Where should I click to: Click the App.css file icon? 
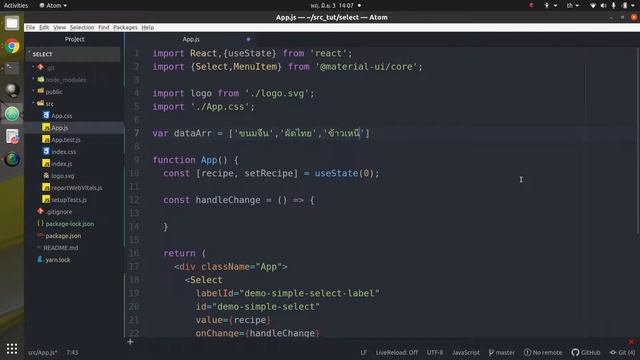pos(46,116)
